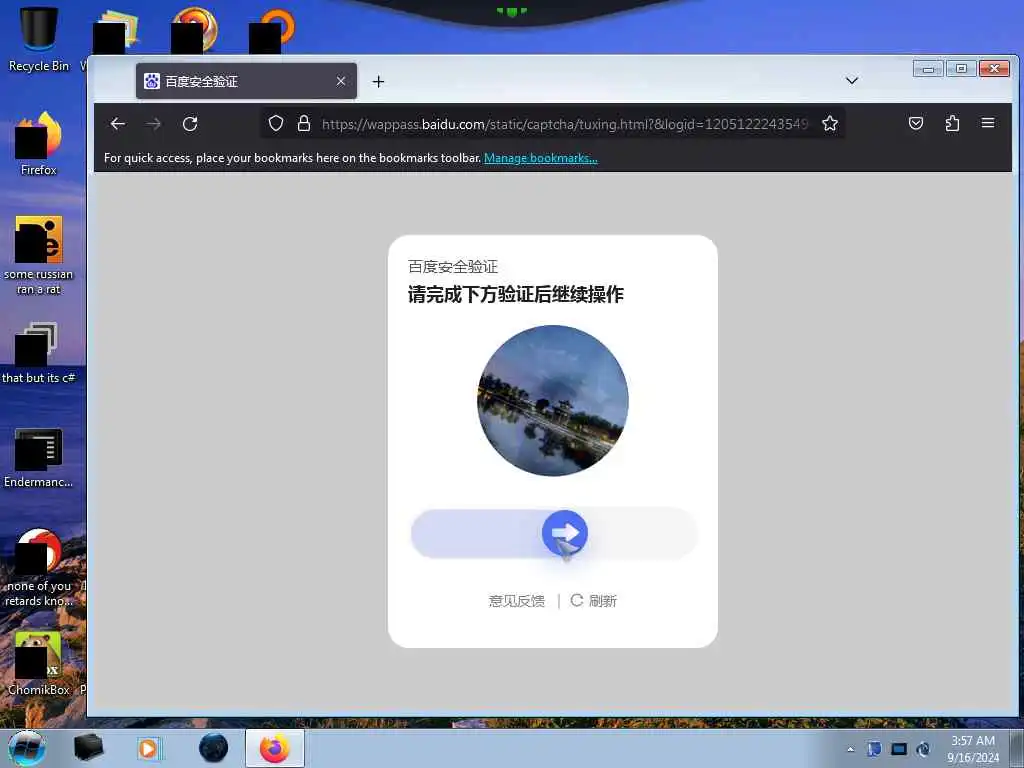Open a new tab with the plus button
This screenshot has height=768, width=1024.
[x=378, y=82]
